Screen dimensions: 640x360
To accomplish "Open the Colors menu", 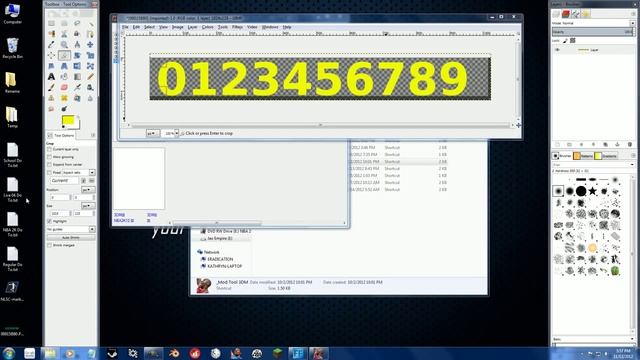I will (207, 27).
